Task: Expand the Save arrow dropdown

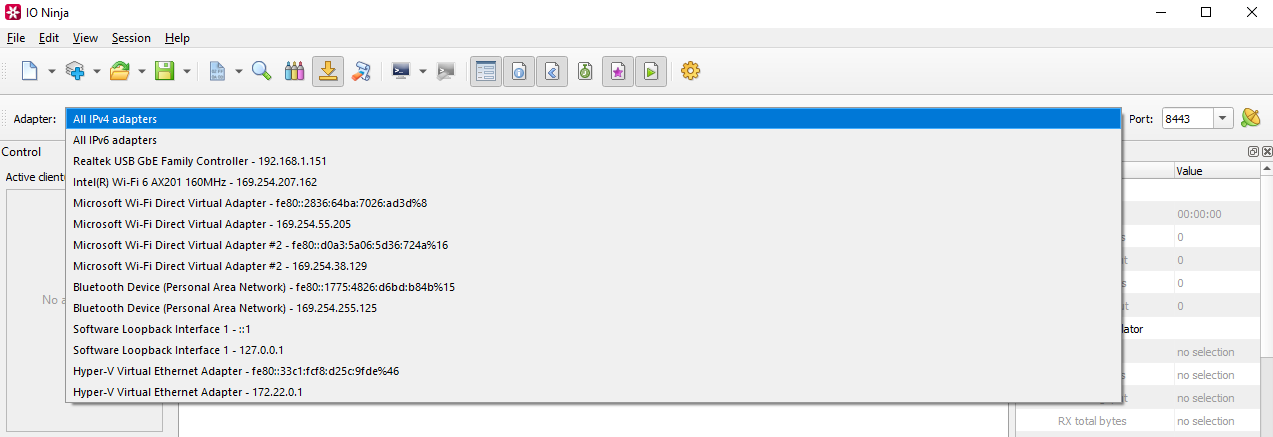Action: pos(187,71)
